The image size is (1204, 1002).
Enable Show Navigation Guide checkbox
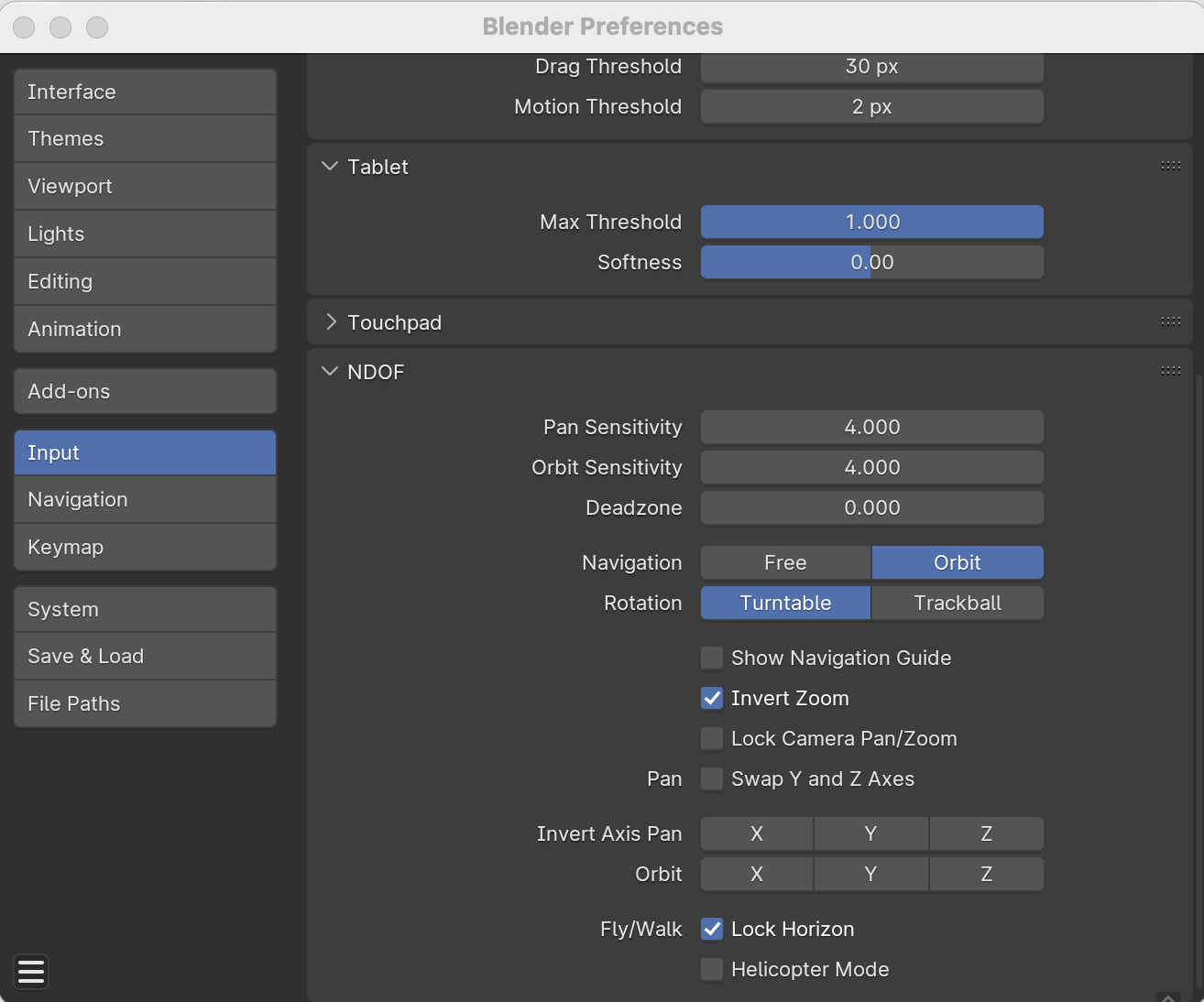point(712,658)
